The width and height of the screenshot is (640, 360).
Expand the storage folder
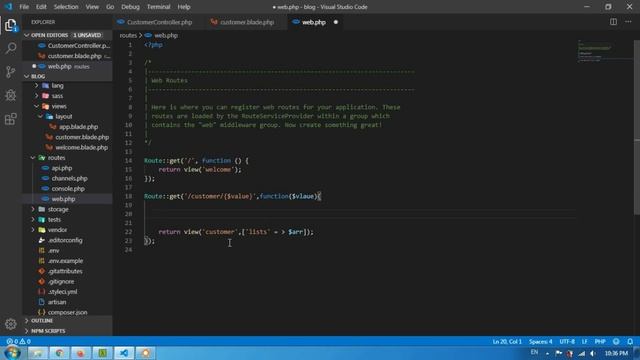(58, 209)
